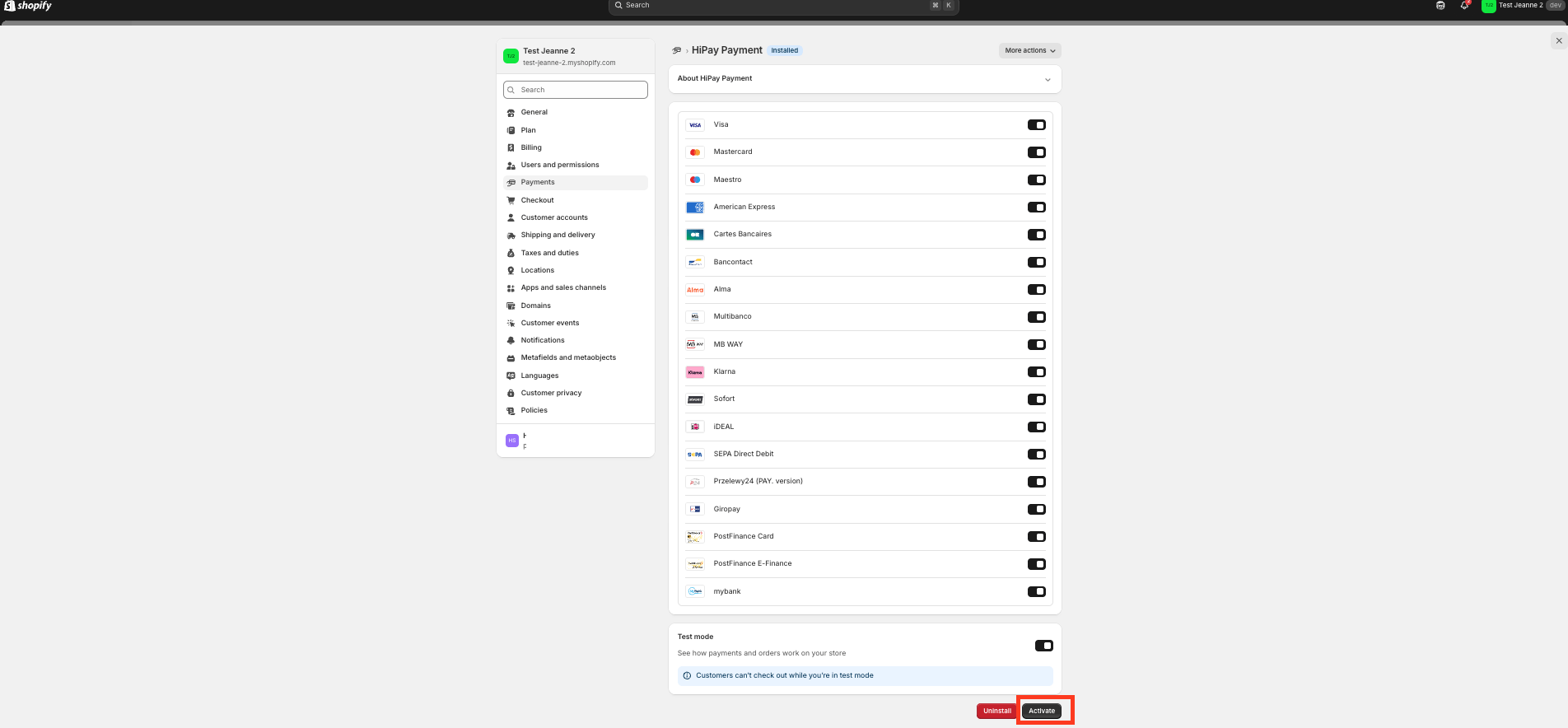Close the settings panel
The height and width of the screenshot is (728, 1568).
point(1558,40)
